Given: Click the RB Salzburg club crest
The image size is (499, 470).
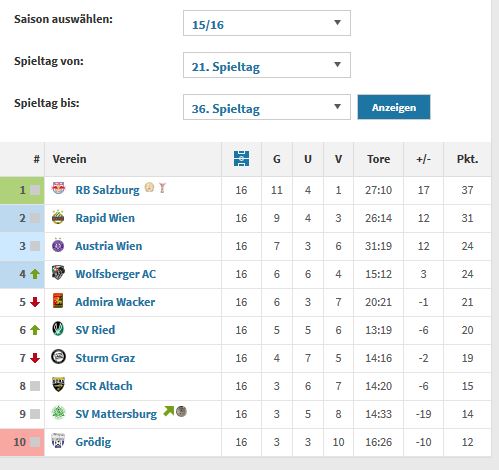Looking at the screenshot, I should pos(58,189).
